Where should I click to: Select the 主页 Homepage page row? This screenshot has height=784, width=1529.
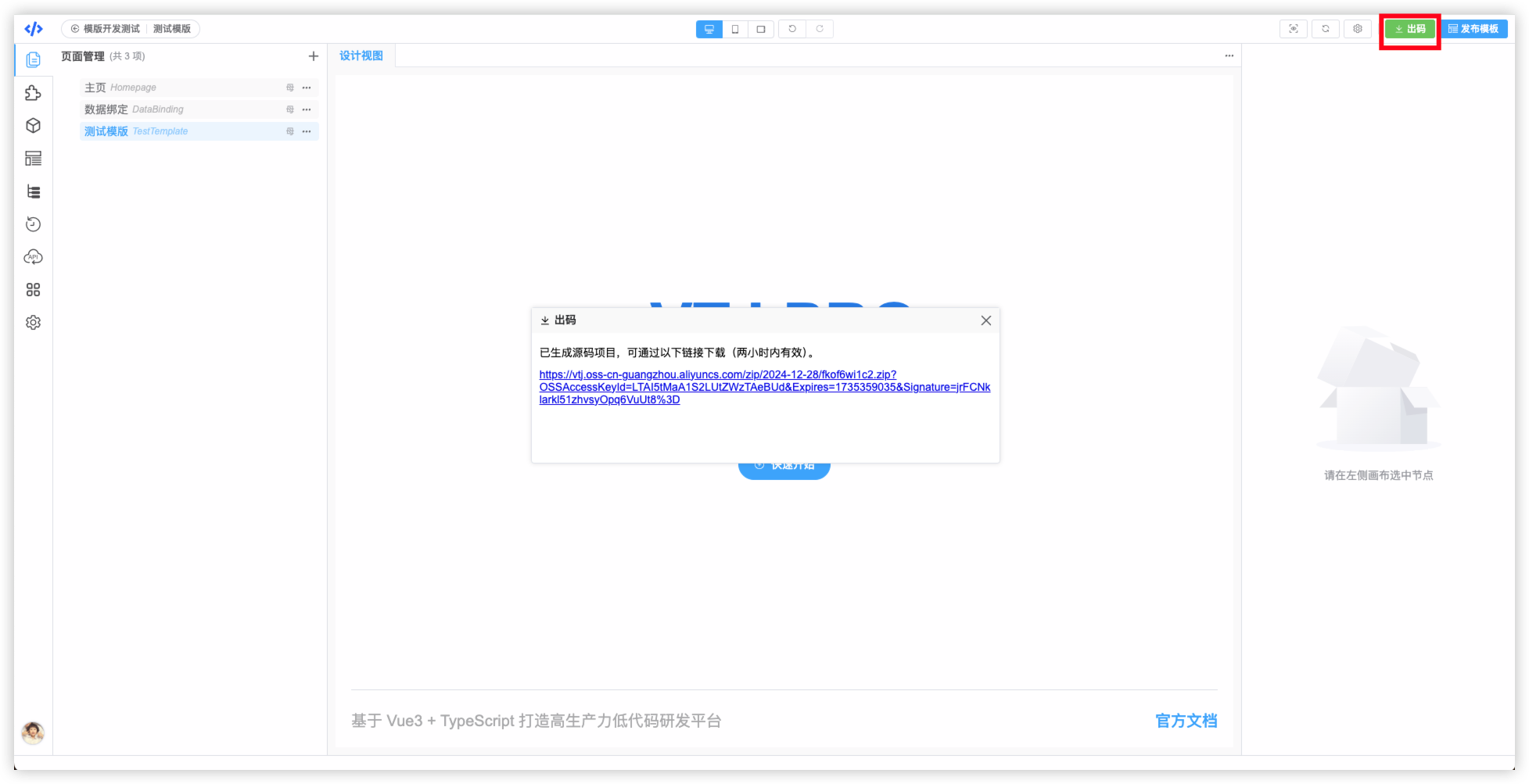point(199,88)
